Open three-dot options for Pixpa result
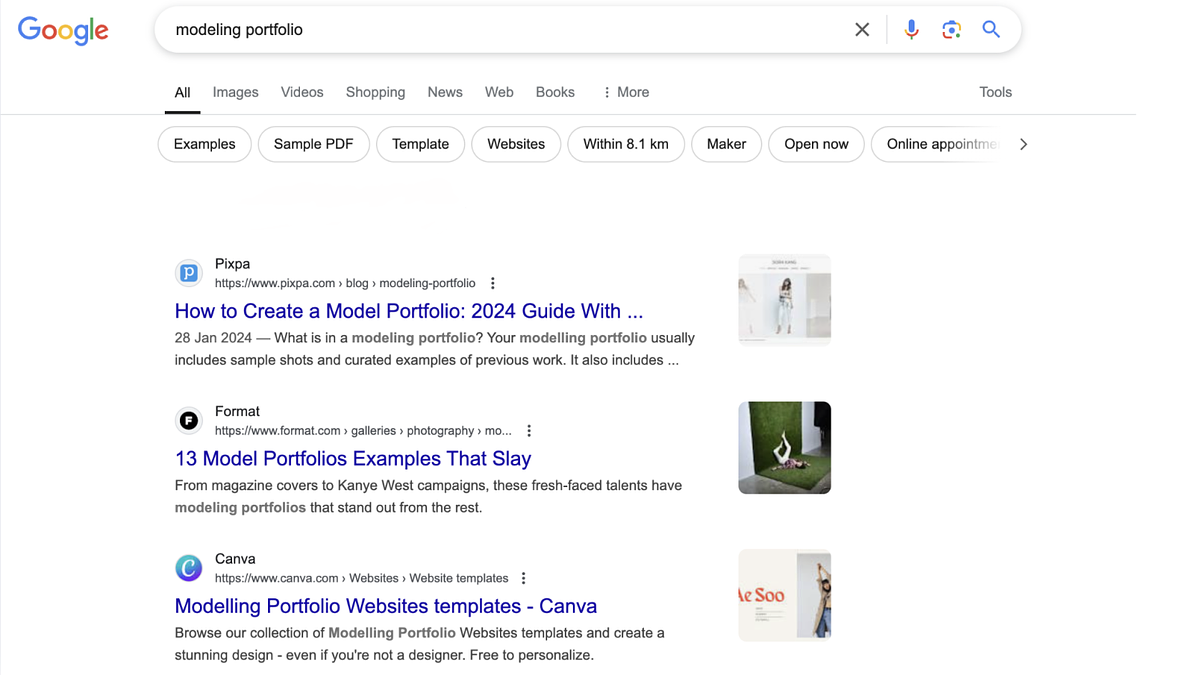The width and height of the screenshot is (1200, 675). (493, 283)
